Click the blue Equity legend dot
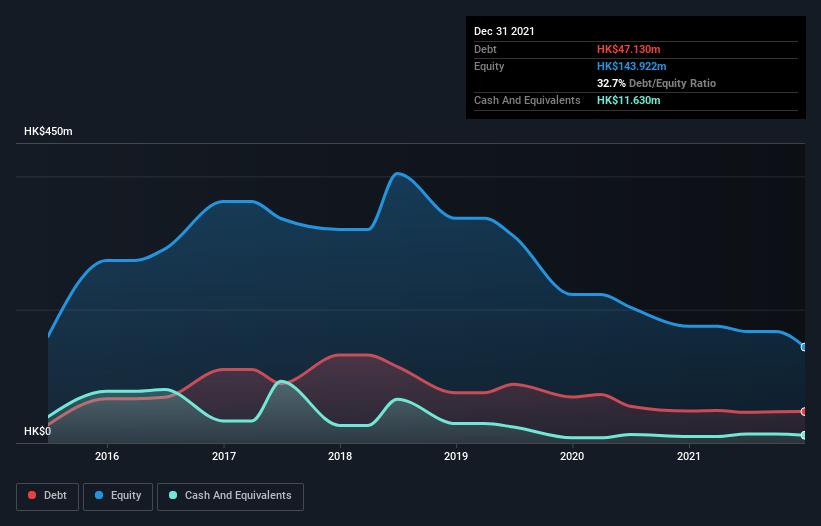 99,495
